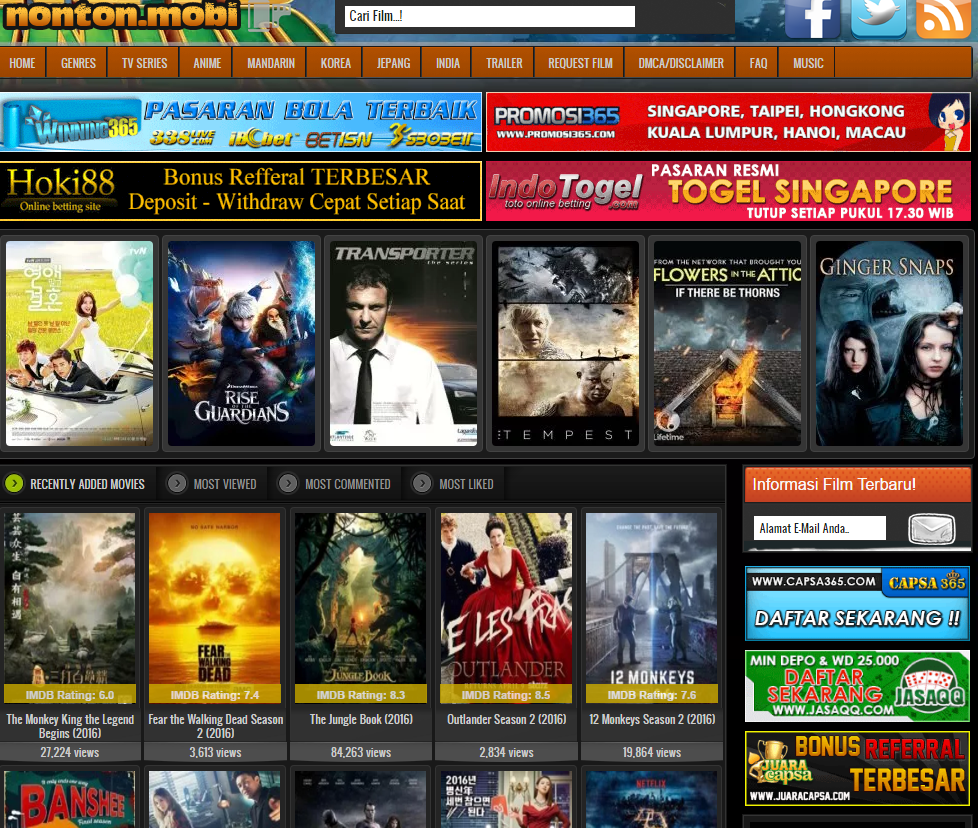Open the Capsa365 Daftar Sekarang banner
This screenshot has height=828, width=978.
click(858, 604)
